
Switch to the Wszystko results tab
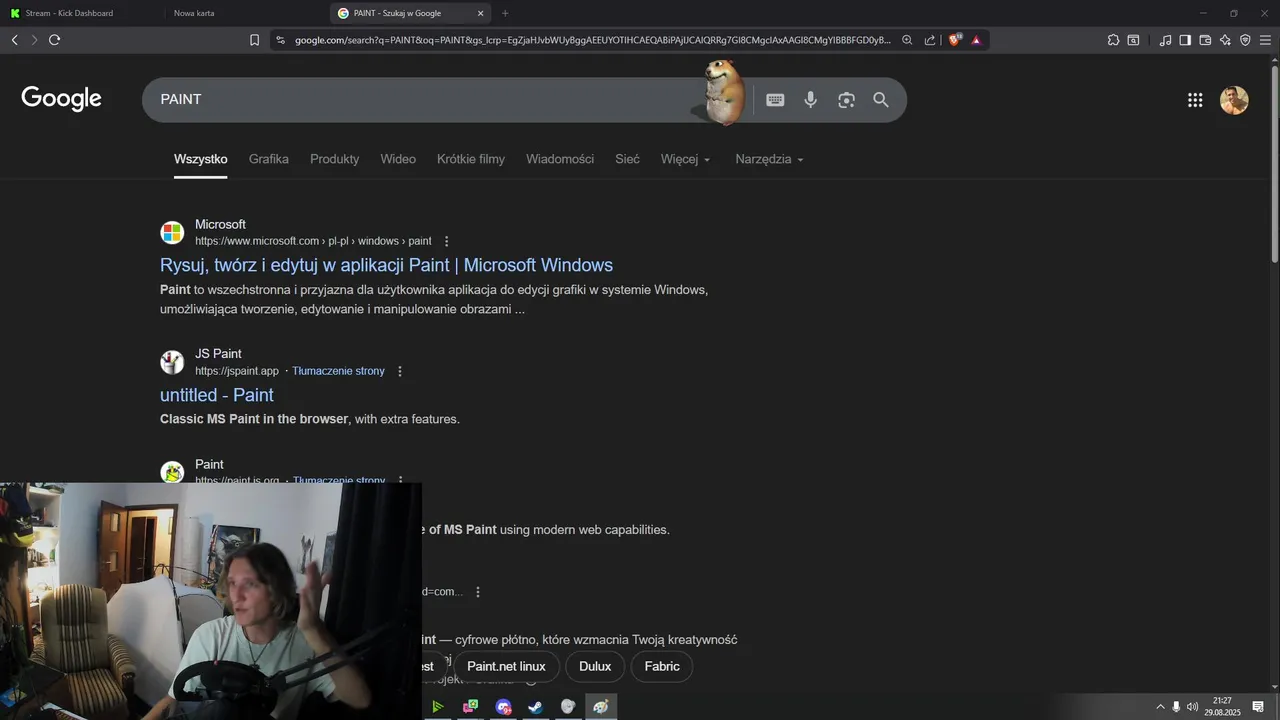coord(201,159)
